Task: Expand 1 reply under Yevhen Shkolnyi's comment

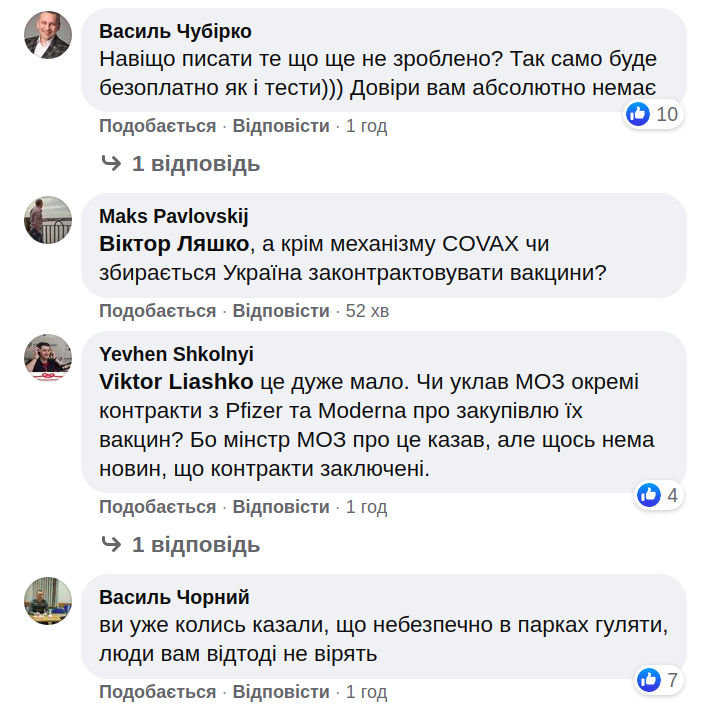Action: (x=183, y=545)
